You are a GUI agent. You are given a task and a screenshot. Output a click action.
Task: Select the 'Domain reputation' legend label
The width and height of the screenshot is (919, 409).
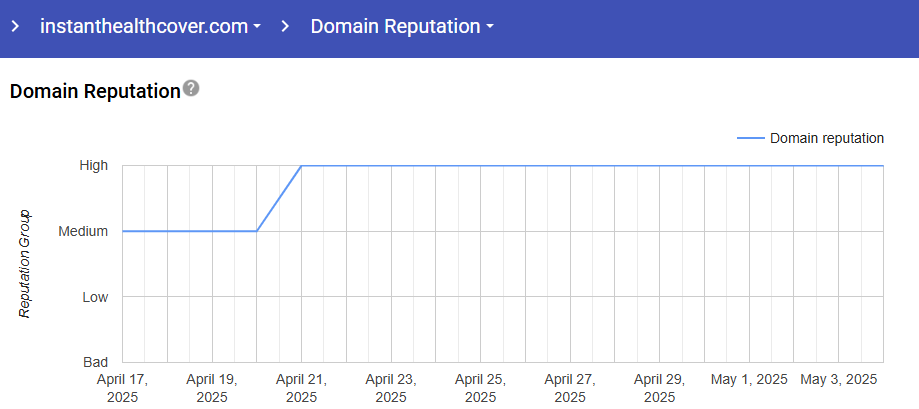(x=826, y=139)
